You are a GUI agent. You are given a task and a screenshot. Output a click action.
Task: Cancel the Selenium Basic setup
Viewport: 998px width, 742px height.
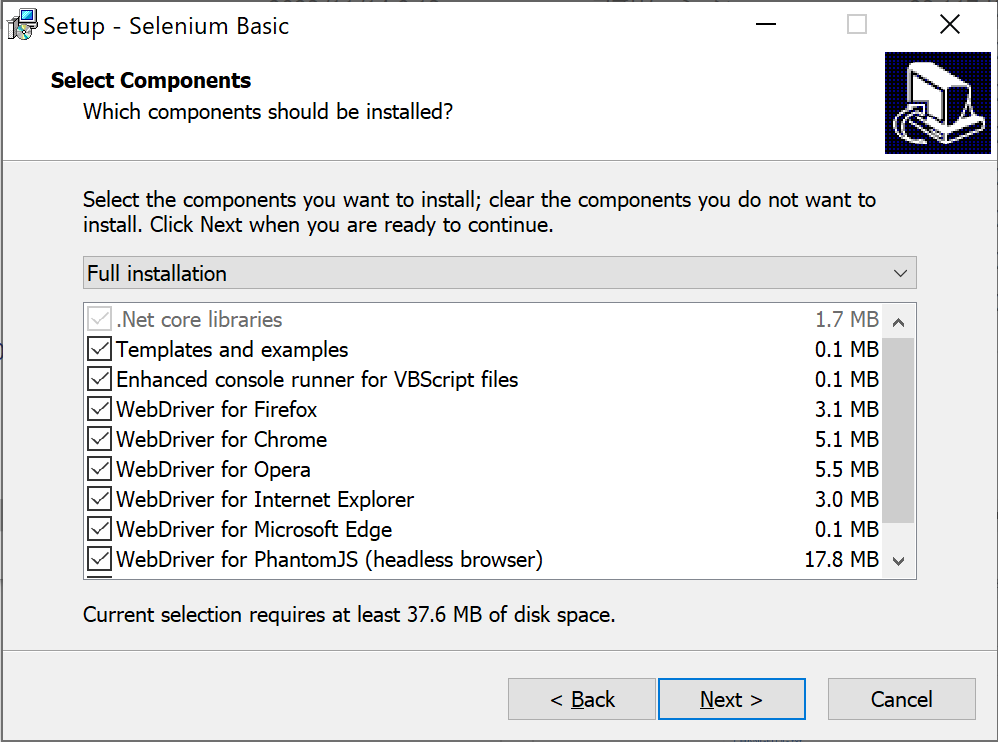(901, 699)
